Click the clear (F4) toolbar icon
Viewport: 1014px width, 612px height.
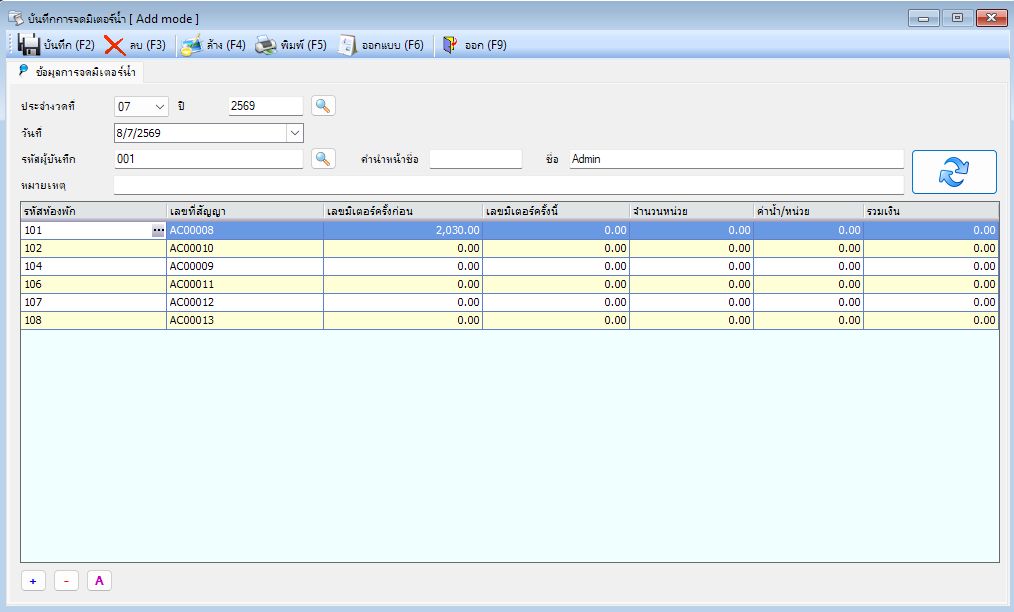coord(191,45)
